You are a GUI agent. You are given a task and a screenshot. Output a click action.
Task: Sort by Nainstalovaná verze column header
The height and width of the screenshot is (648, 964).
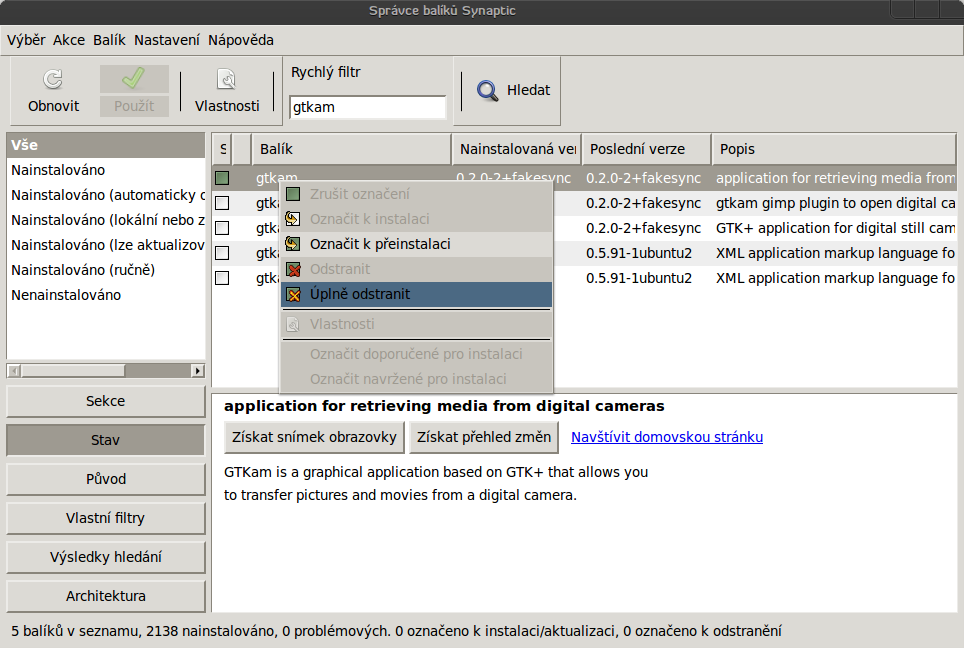coord(517,149)
